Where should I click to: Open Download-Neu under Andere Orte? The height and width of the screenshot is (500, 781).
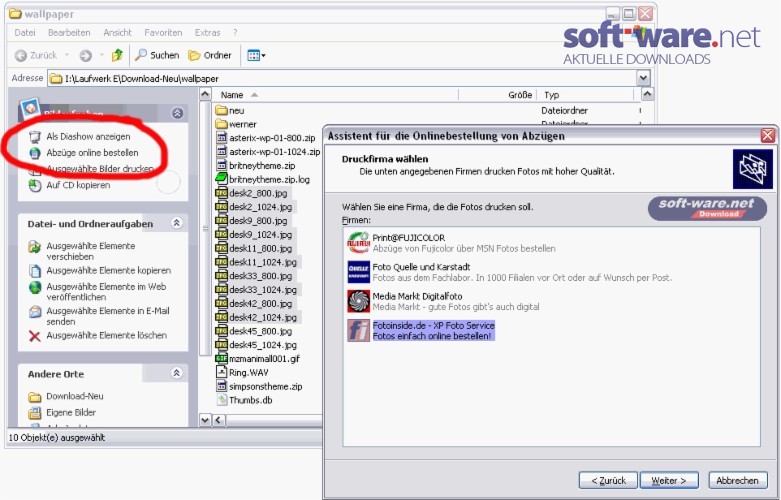pyautogui.click(x=75, y=396)
